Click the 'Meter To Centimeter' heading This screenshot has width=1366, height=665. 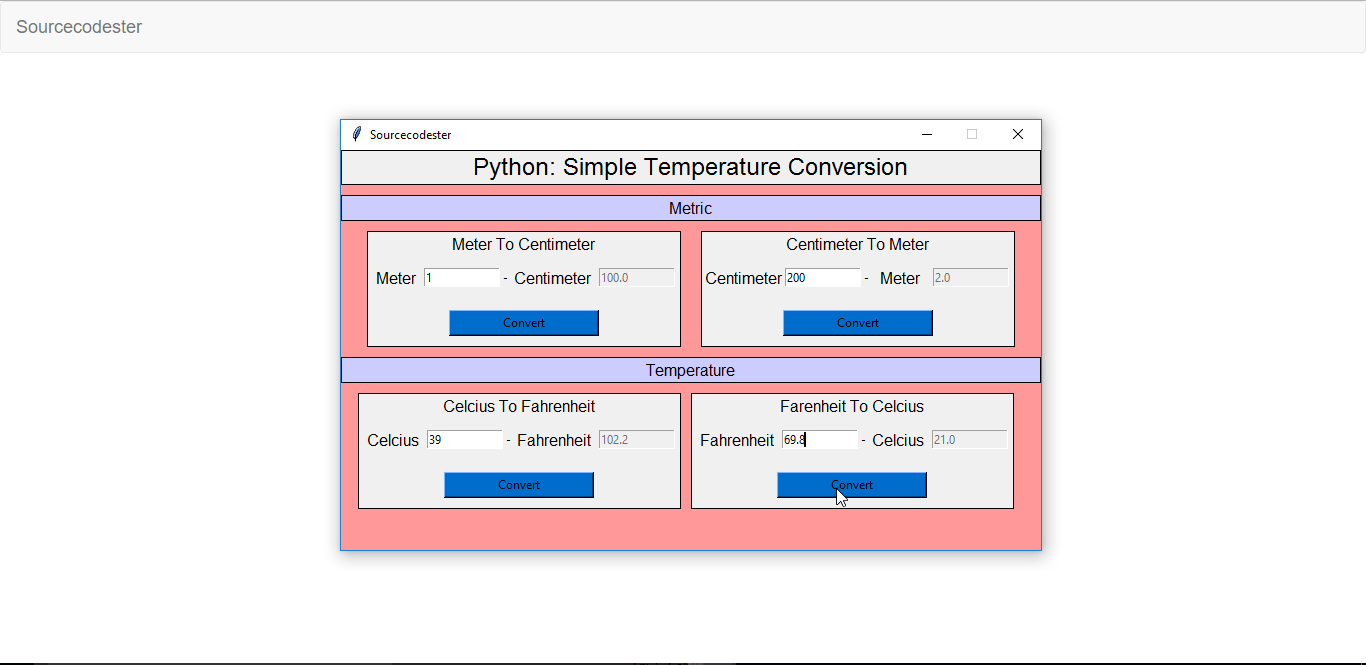(524, 245)
